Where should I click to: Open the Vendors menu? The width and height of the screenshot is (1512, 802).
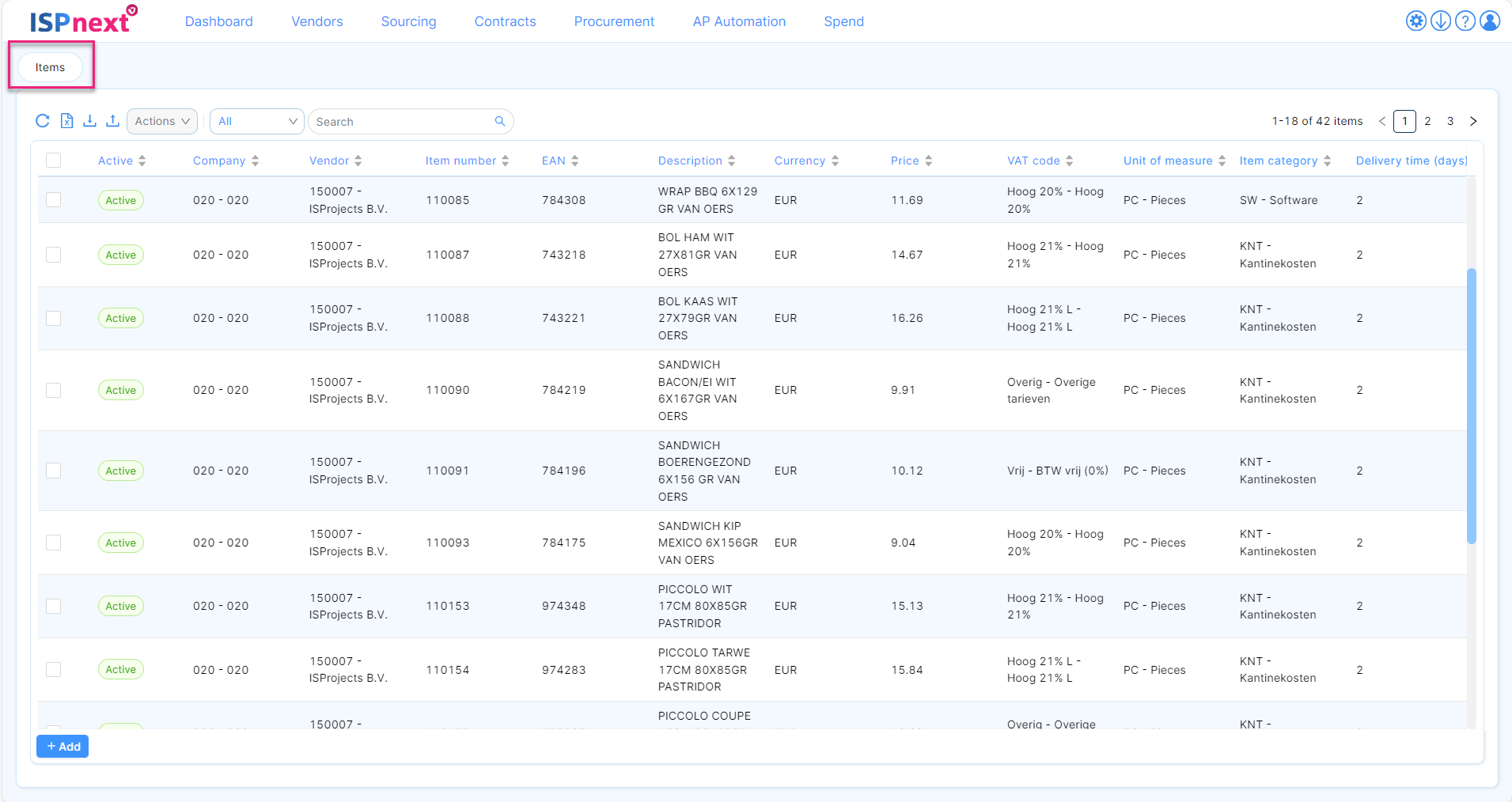[317, 21]
